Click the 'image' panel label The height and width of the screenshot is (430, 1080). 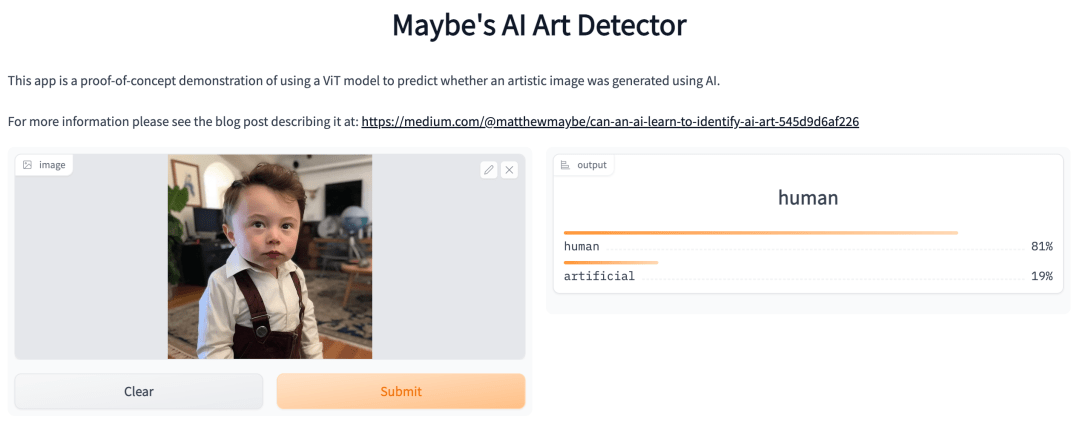tap(52, 165)
